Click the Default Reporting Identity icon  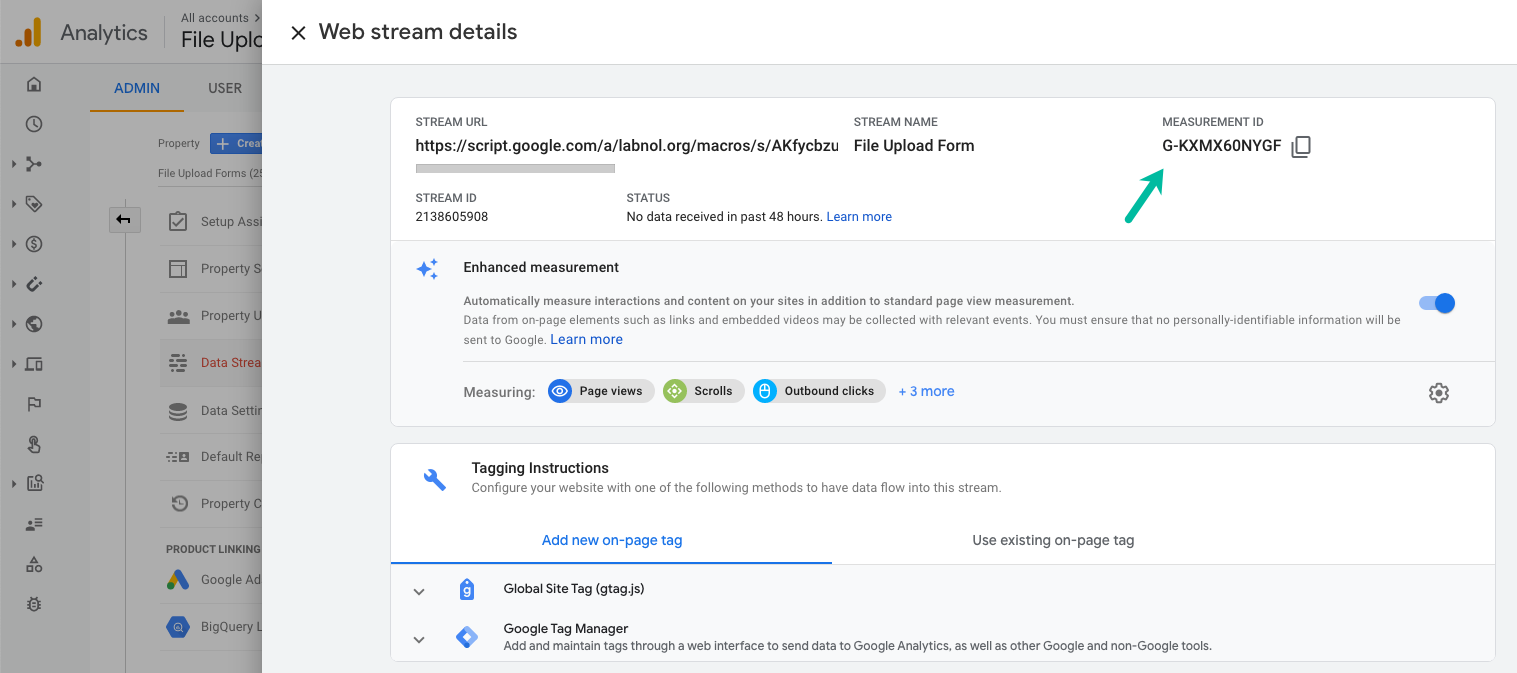tap(178, 457)
